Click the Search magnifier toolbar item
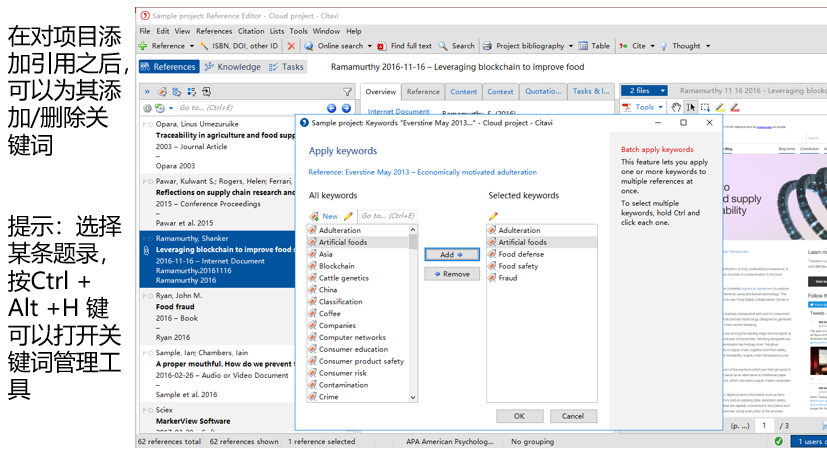This screenshot has height=452, width=827. pos(457,46)
